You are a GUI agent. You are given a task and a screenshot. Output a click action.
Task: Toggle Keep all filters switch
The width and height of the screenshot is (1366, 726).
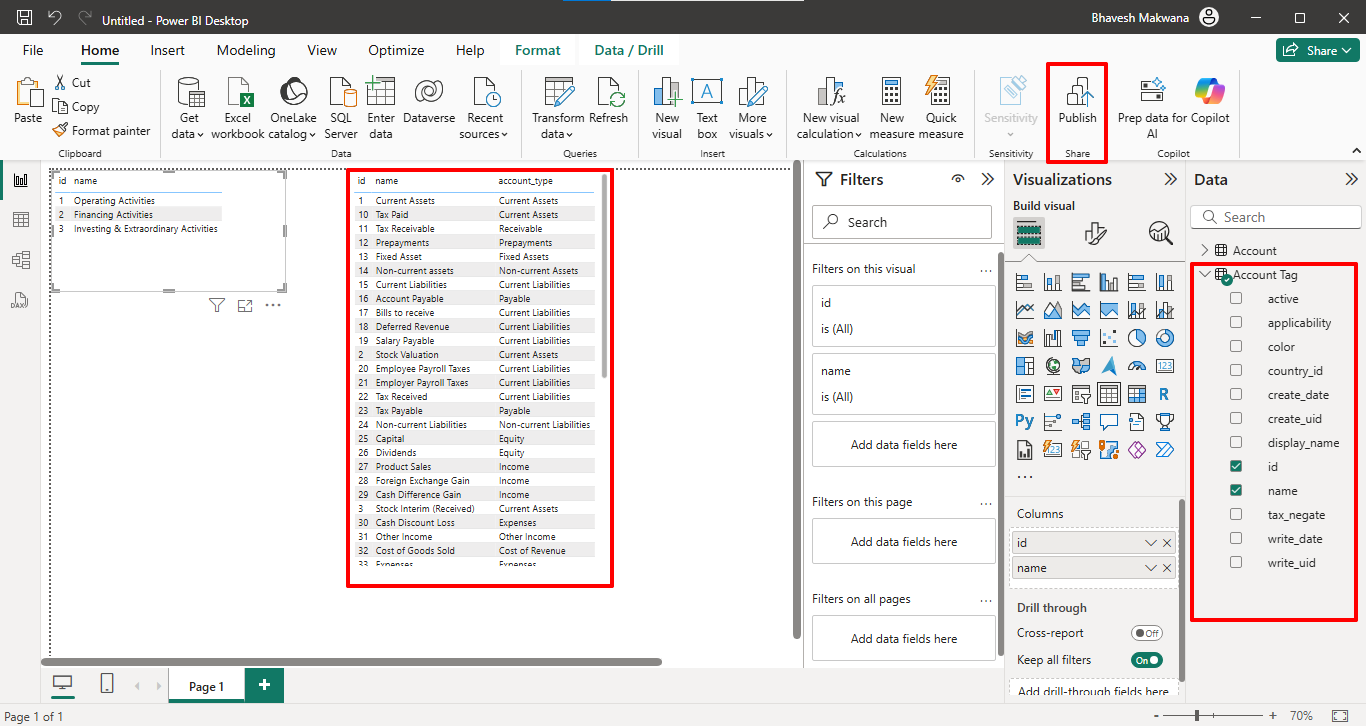[1146, 660]
